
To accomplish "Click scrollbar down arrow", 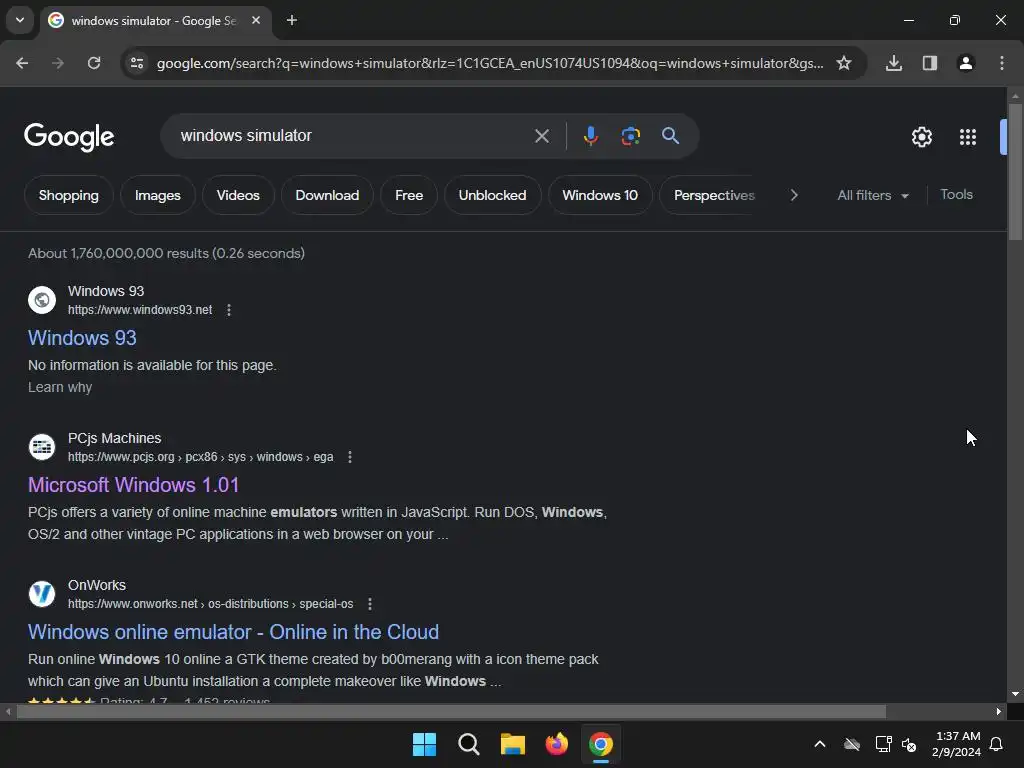I will (x=1015, y=694).
